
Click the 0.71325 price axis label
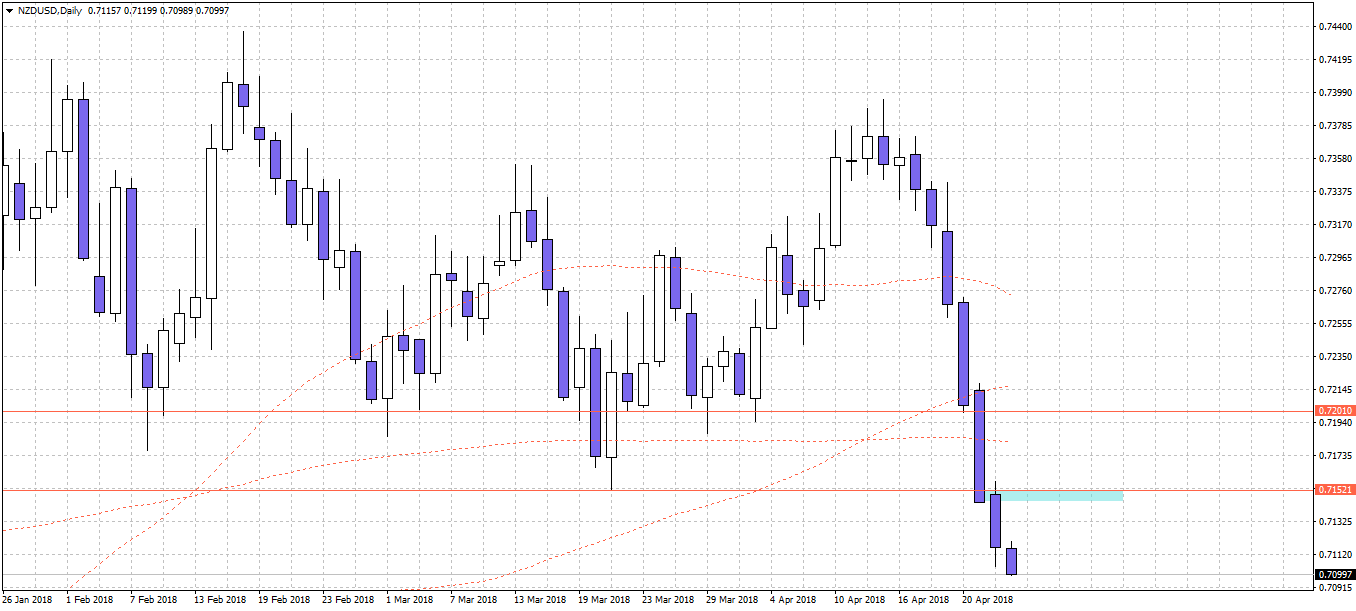point(1336,521)
